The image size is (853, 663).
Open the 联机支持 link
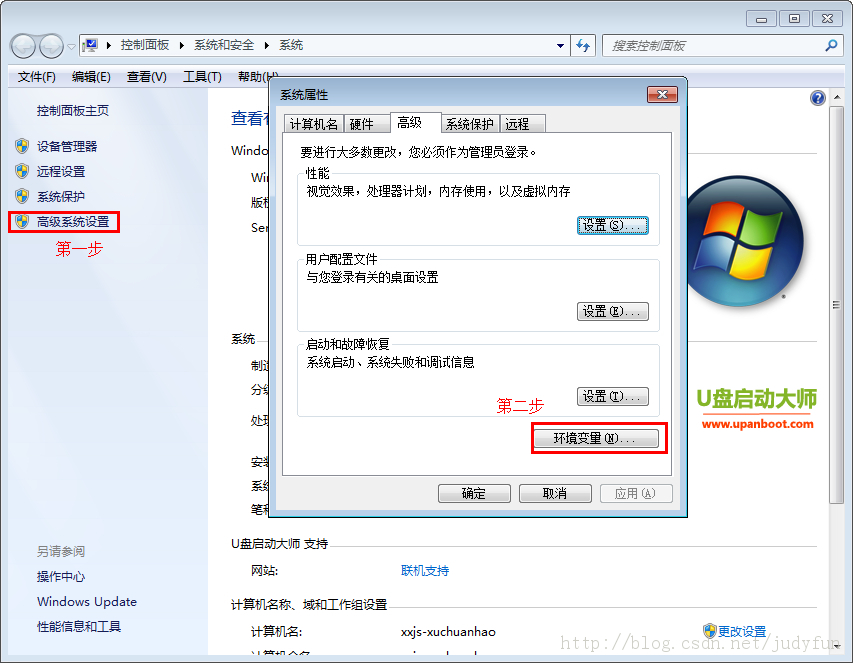point(425,571)
